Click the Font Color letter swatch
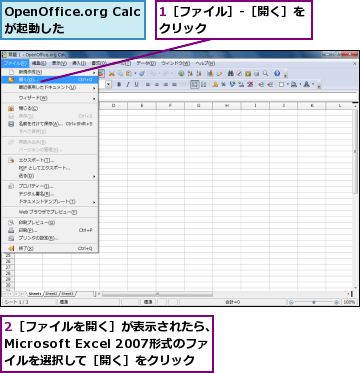 (x=307, y=85)
